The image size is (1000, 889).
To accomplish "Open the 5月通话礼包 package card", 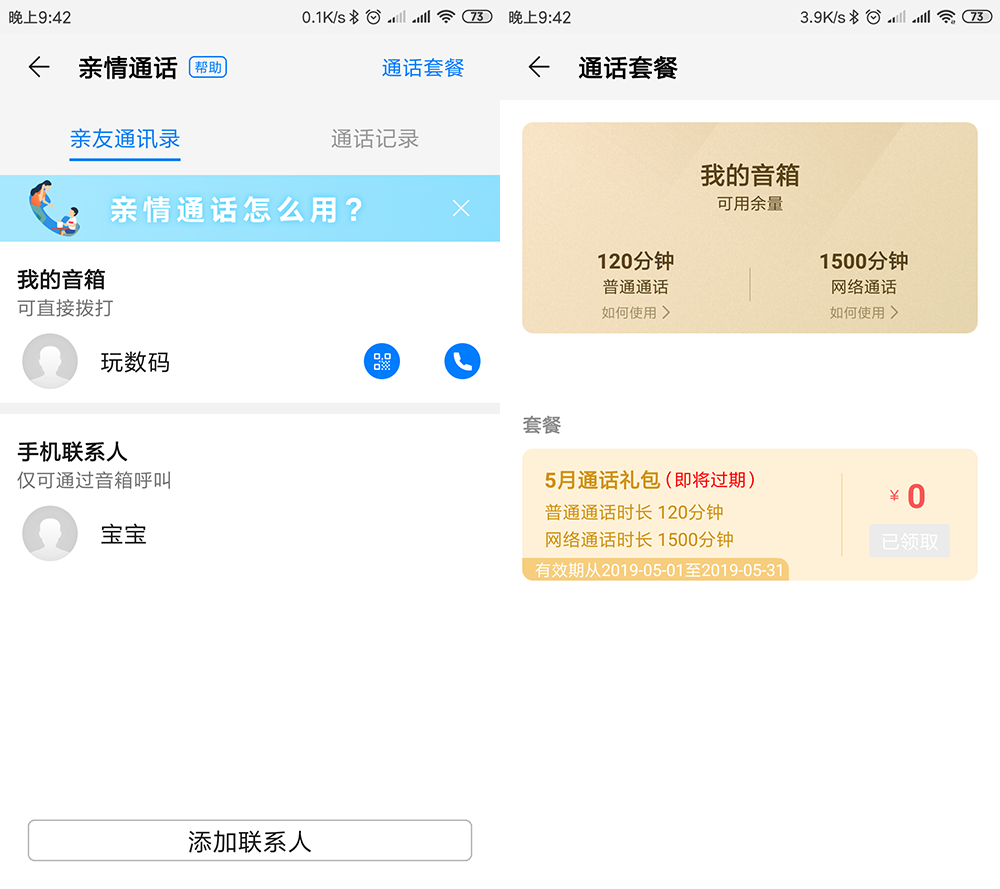I will point(750,515).
